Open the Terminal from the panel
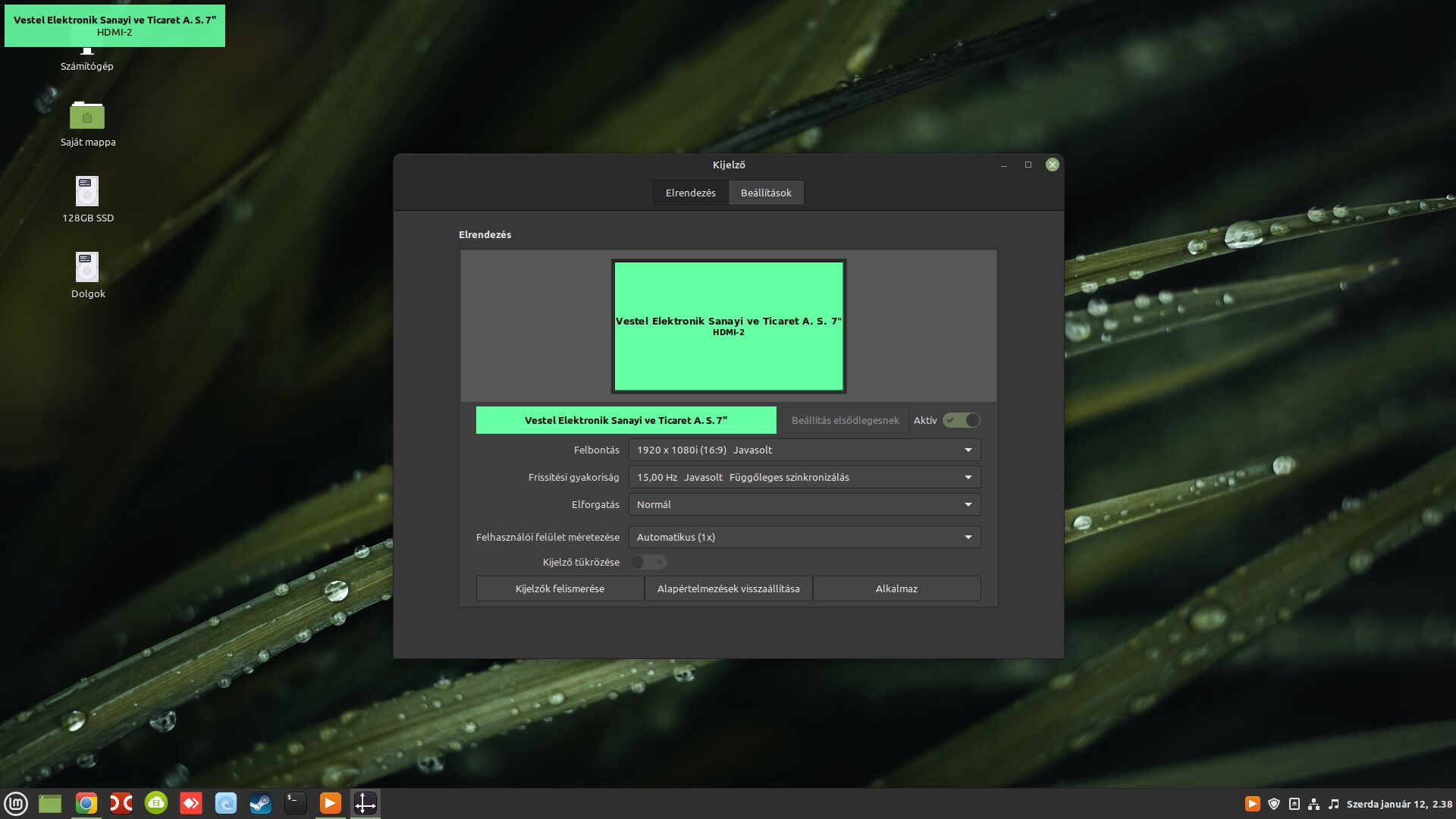 click(296, 803)
